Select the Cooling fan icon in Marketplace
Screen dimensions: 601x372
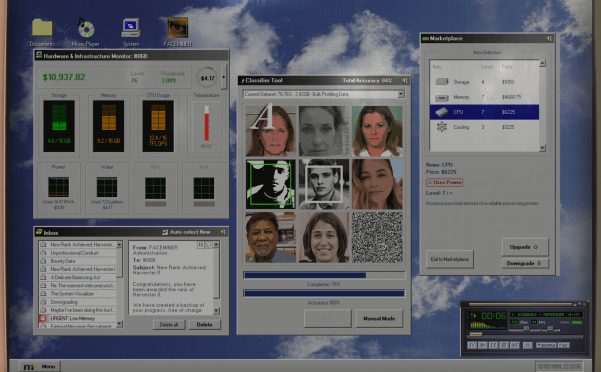442,127
